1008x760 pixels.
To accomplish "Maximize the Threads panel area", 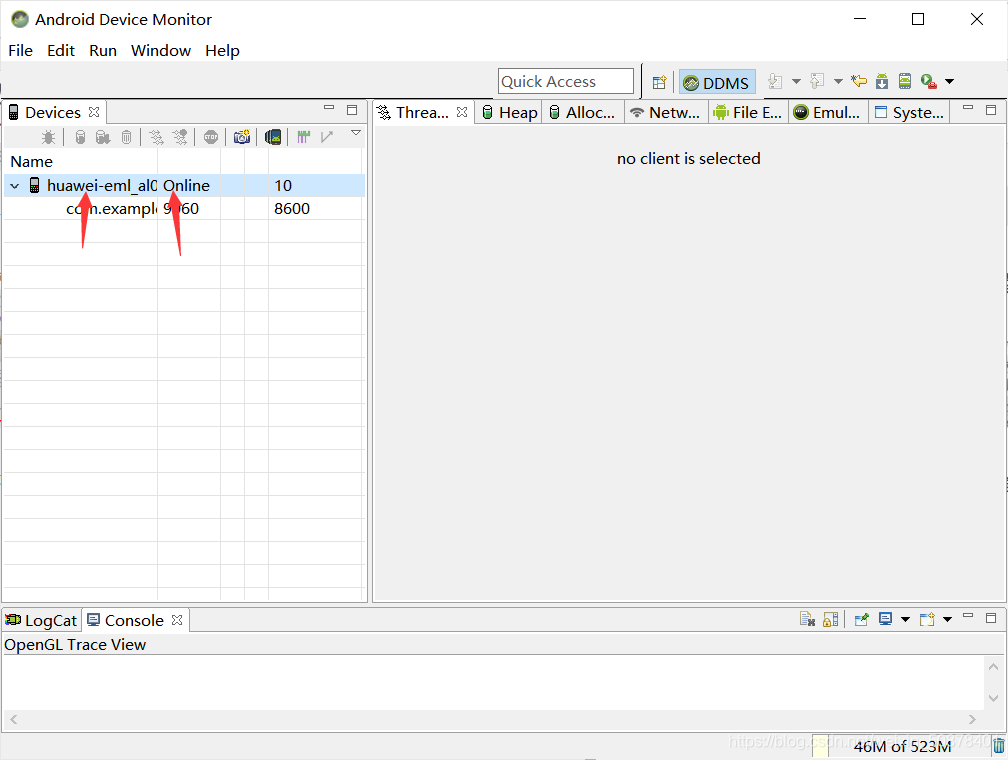I will point(991,110).
